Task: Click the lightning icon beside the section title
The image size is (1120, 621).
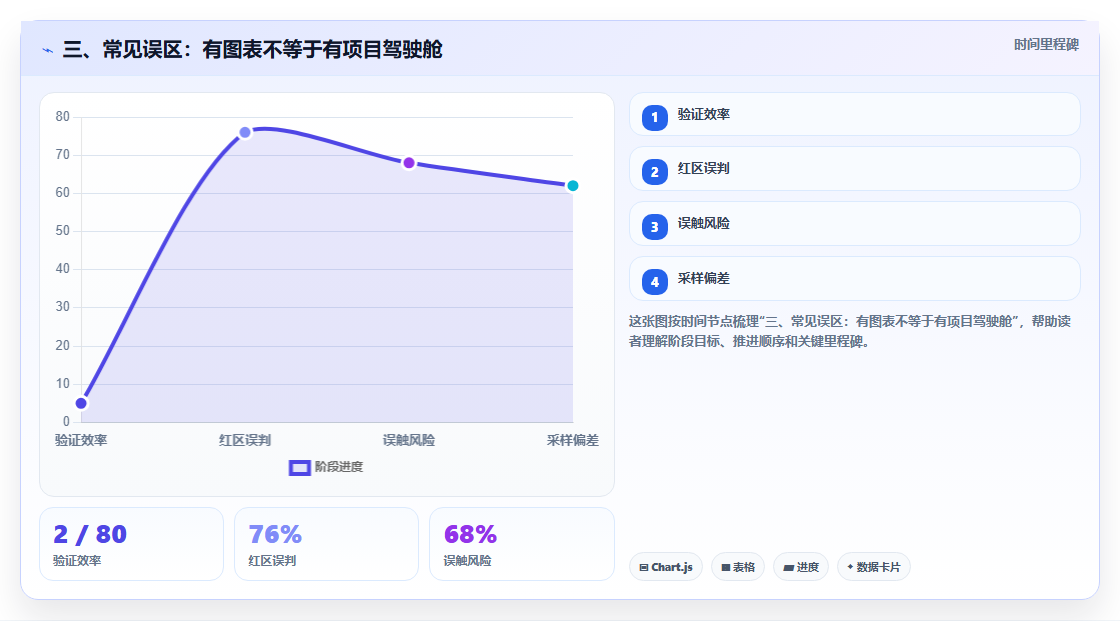Action: click(x=47, y=50)
